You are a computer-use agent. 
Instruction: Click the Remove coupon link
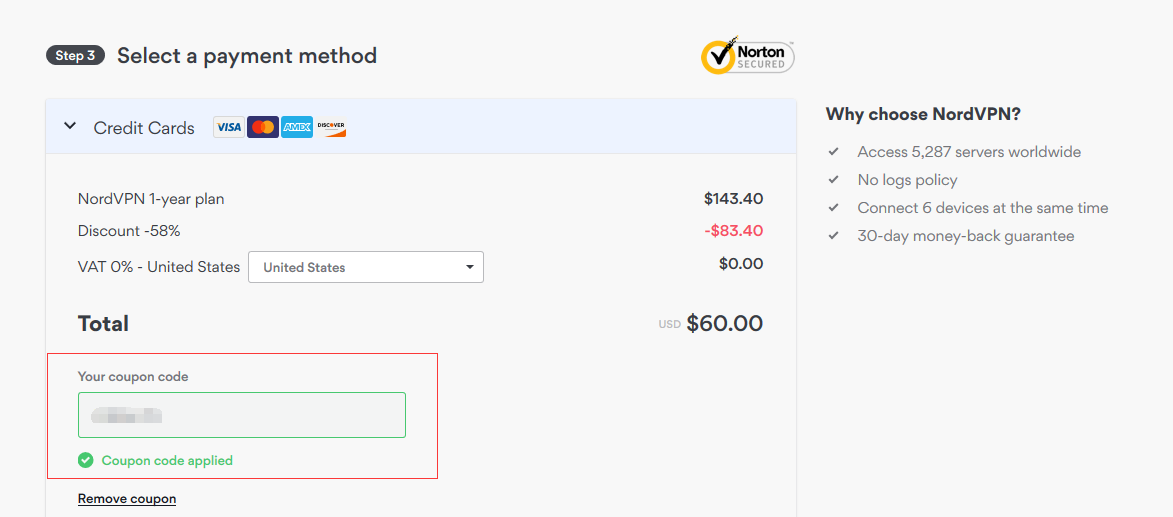tap(127, 498)
